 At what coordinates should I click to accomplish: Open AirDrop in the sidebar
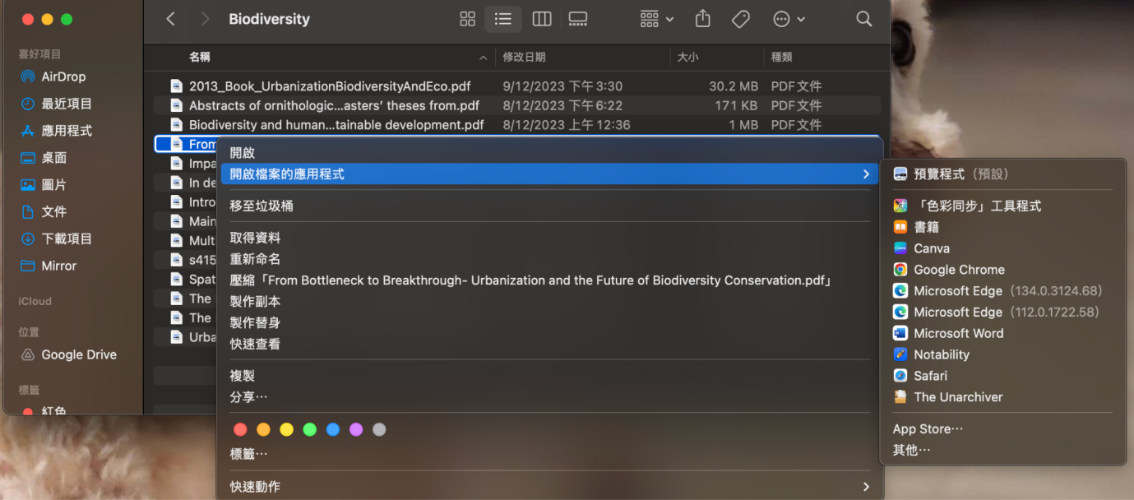click(x=63, y=77)
